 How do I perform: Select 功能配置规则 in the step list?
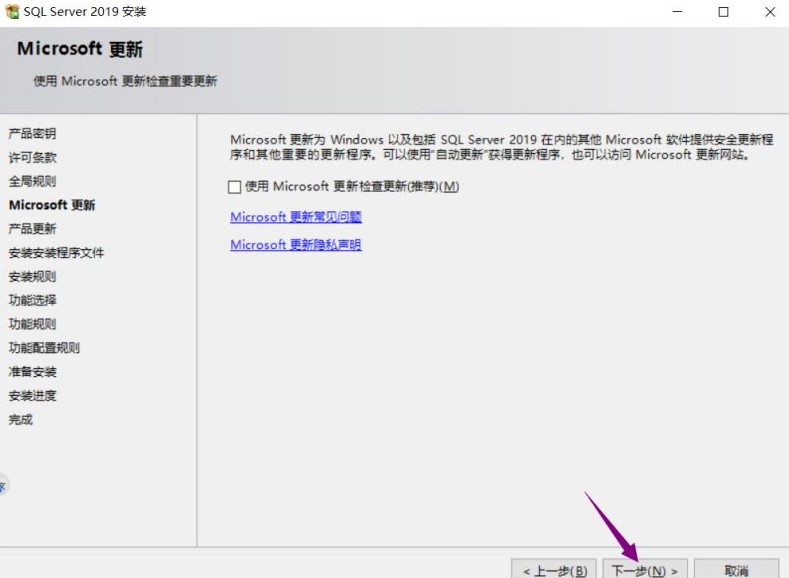coord(44,348)
